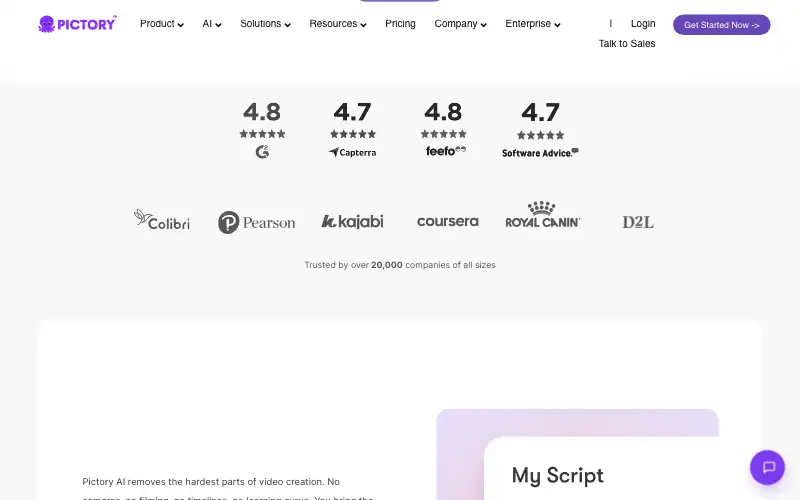Click the G2 logo under 4.8 rating
800x500 pixels.
pos(262,152)
